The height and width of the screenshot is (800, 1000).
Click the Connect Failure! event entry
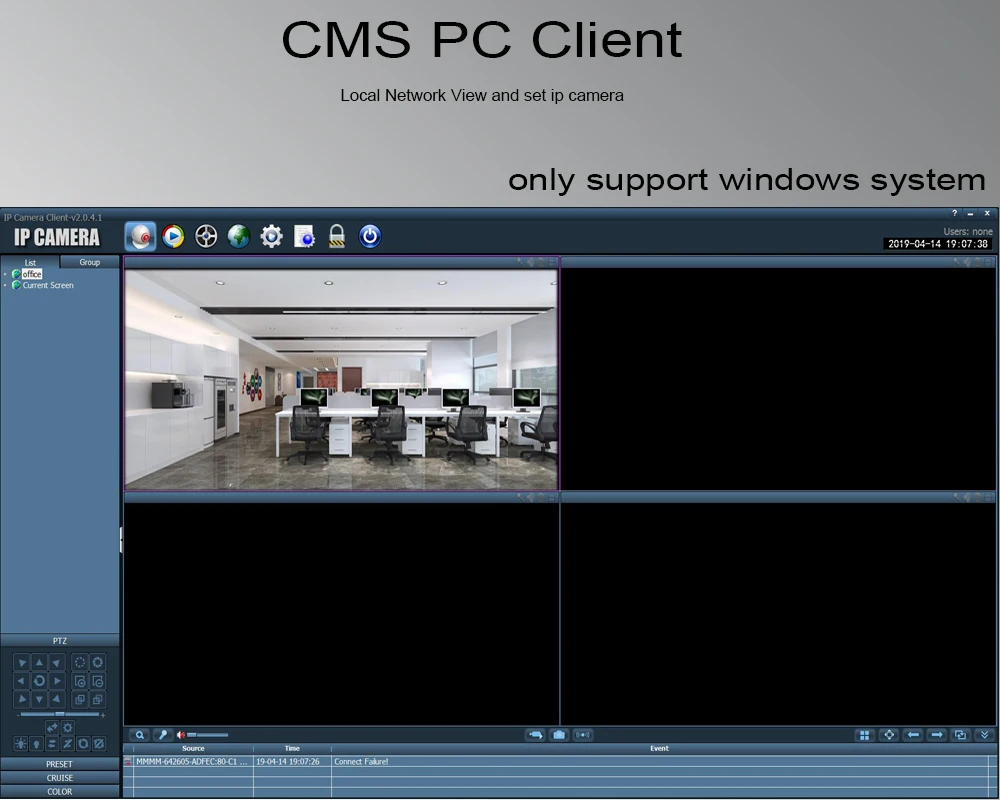click(x=361, y=762)
